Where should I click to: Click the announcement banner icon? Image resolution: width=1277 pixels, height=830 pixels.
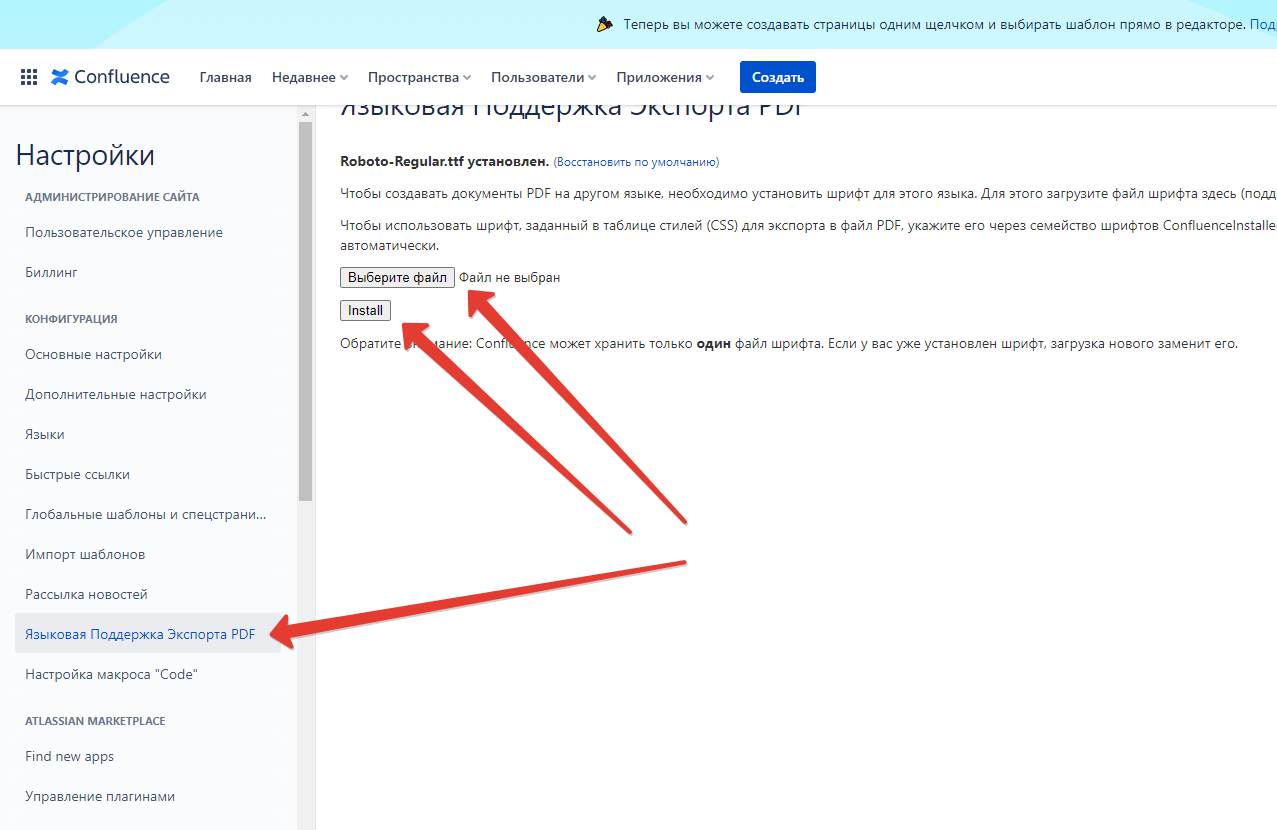[604, 24]
